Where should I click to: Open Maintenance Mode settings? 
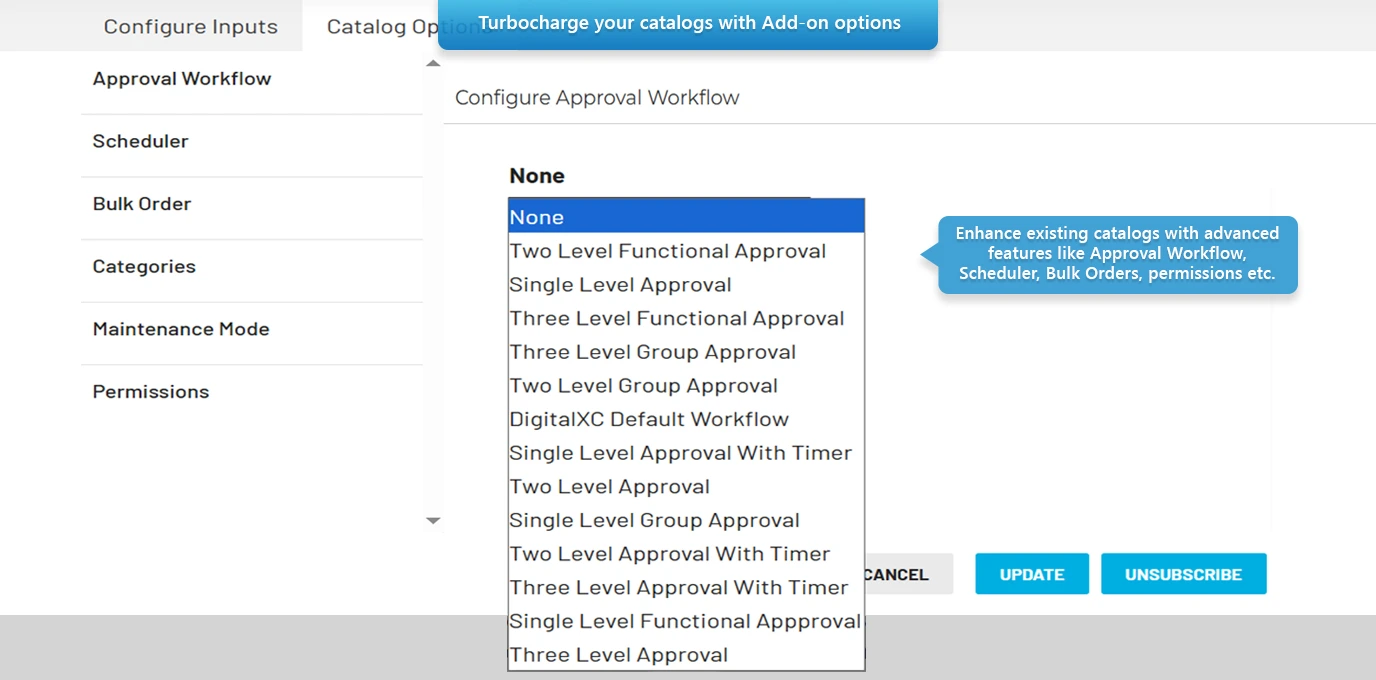(181, 329)
